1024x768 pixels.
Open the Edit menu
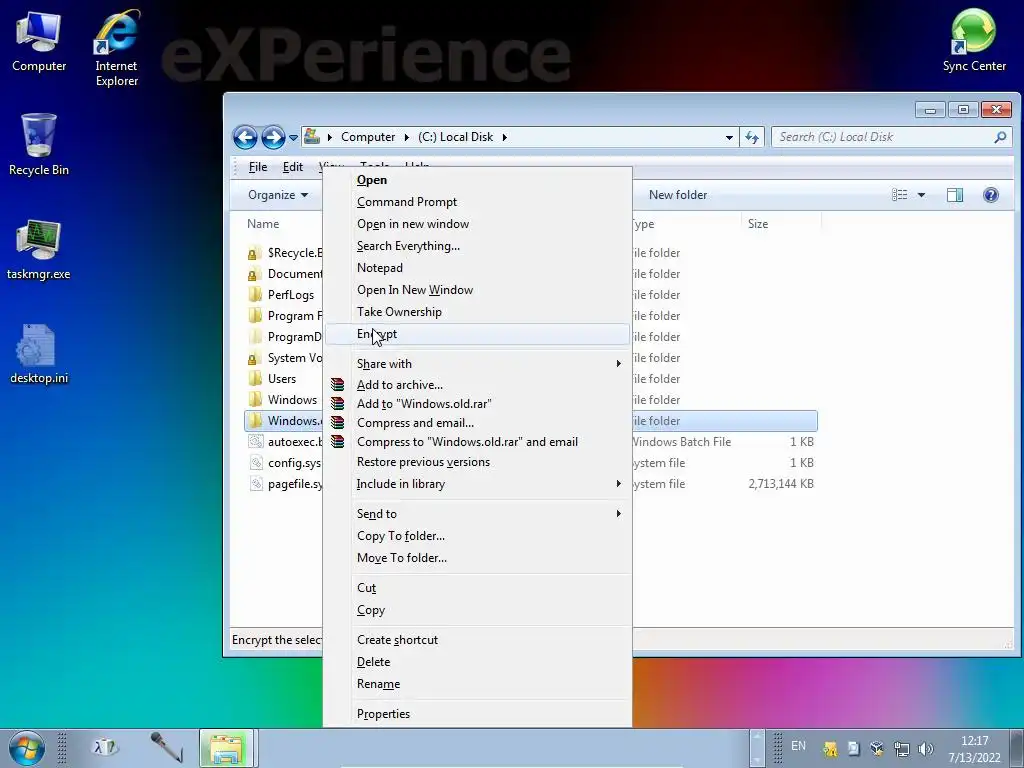click(293, 167)
